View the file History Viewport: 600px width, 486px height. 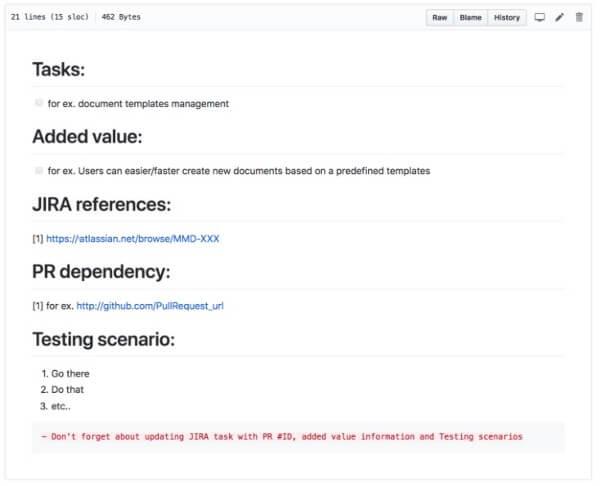(x=507, y=17)
